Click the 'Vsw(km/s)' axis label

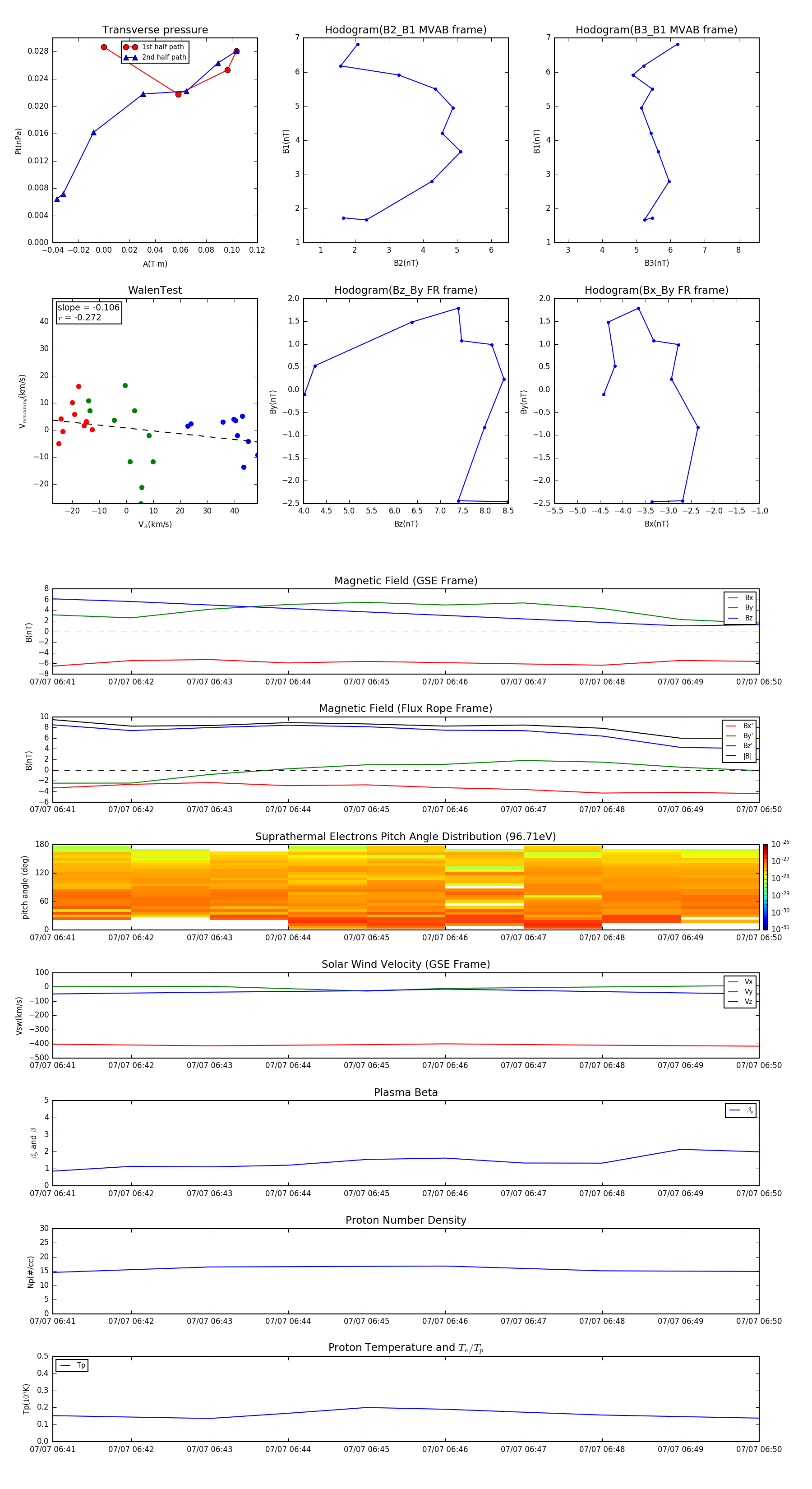coord(18,1016)
